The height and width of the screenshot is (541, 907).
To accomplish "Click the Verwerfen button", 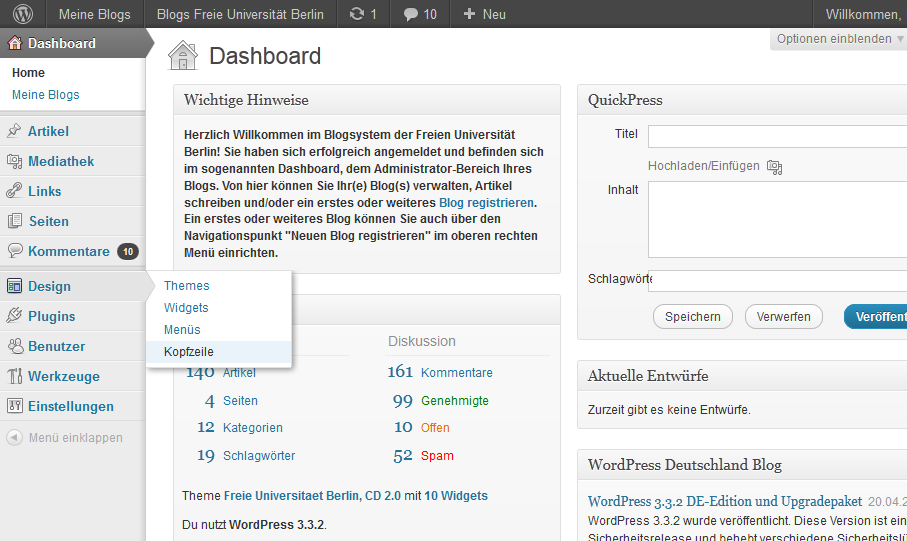I will click(x=784, y=317).
